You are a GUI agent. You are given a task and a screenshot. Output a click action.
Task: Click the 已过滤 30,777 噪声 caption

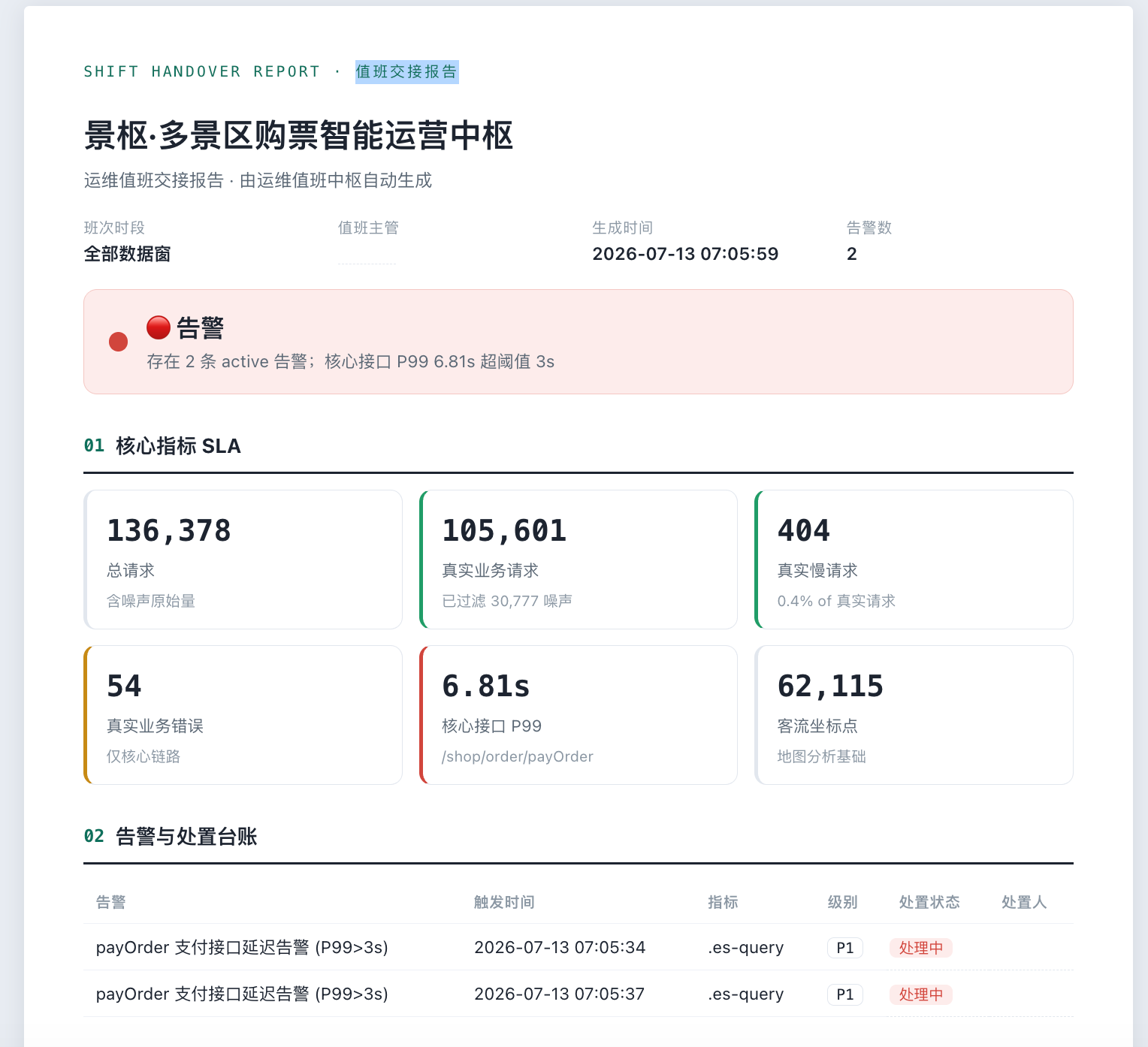[507, 601]
